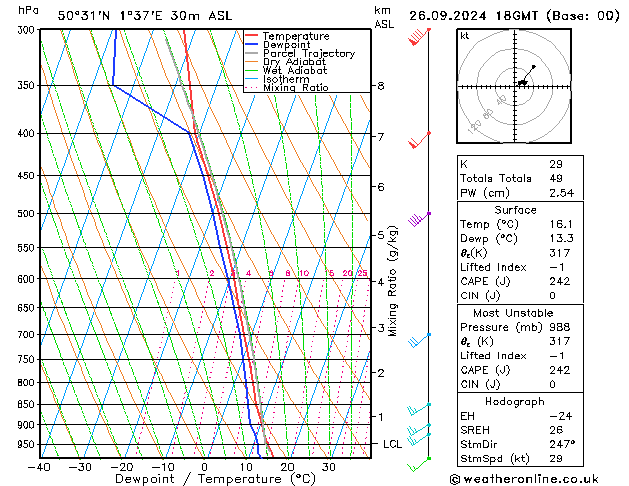
Task: Click the Surface section heading
Action: click(x=515, y=210)
